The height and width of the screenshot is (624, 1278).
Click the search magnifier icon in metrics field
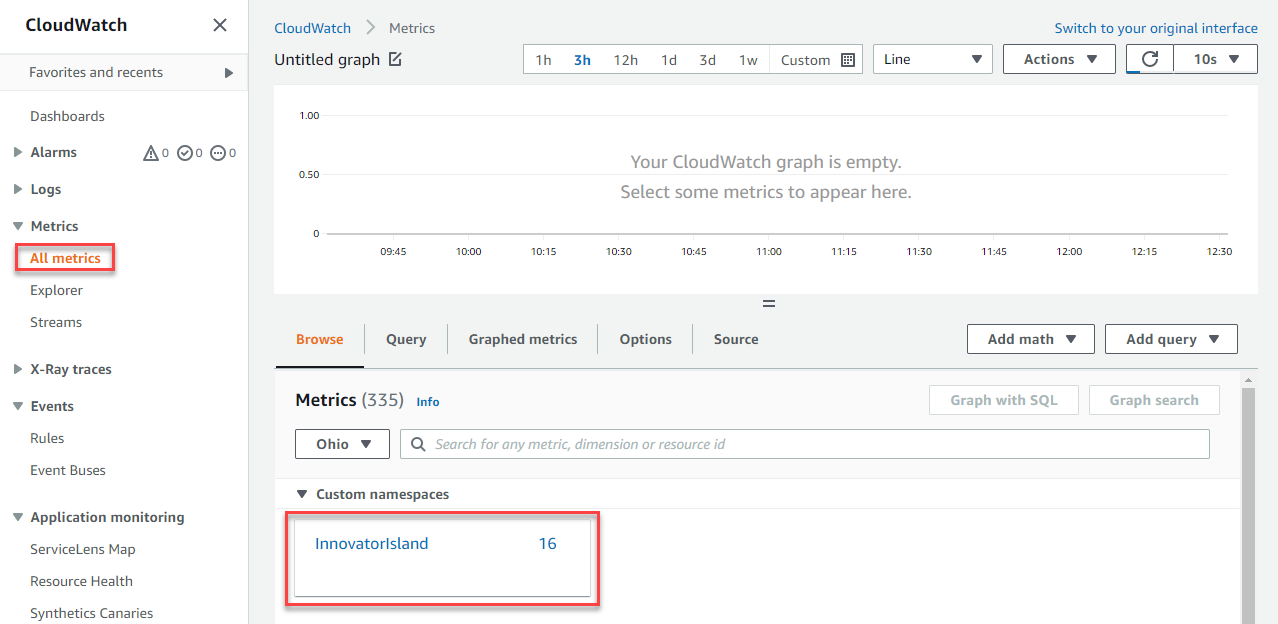coord(418,444)
